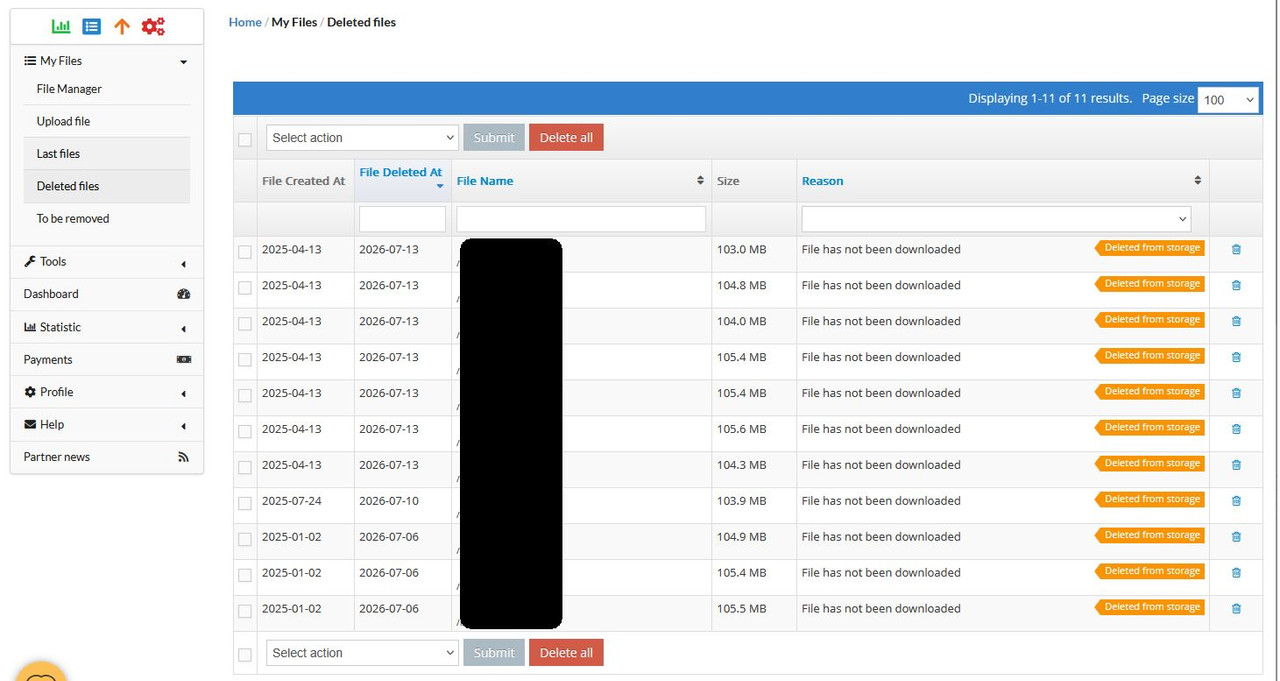
Task: Go to Home breadcrumb link
Action: click(x=245, y=22)
